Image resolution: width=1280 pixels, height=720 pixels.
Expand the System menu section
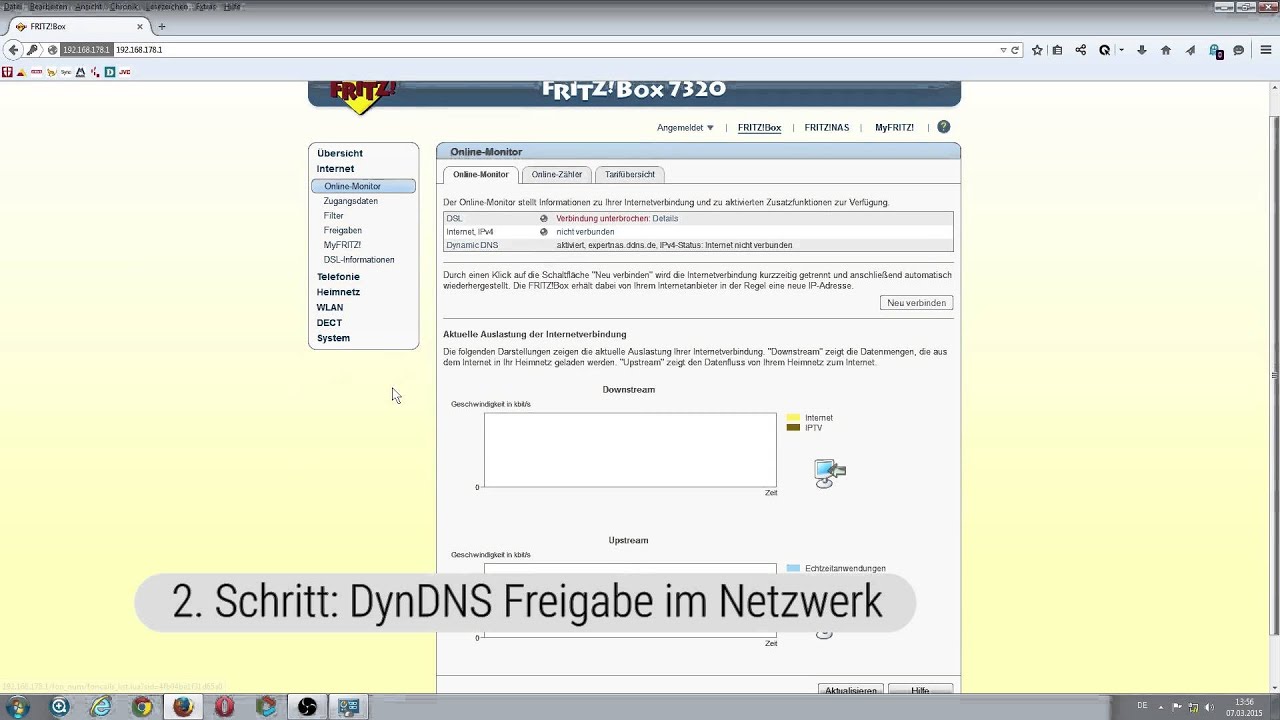click(333, 338)
